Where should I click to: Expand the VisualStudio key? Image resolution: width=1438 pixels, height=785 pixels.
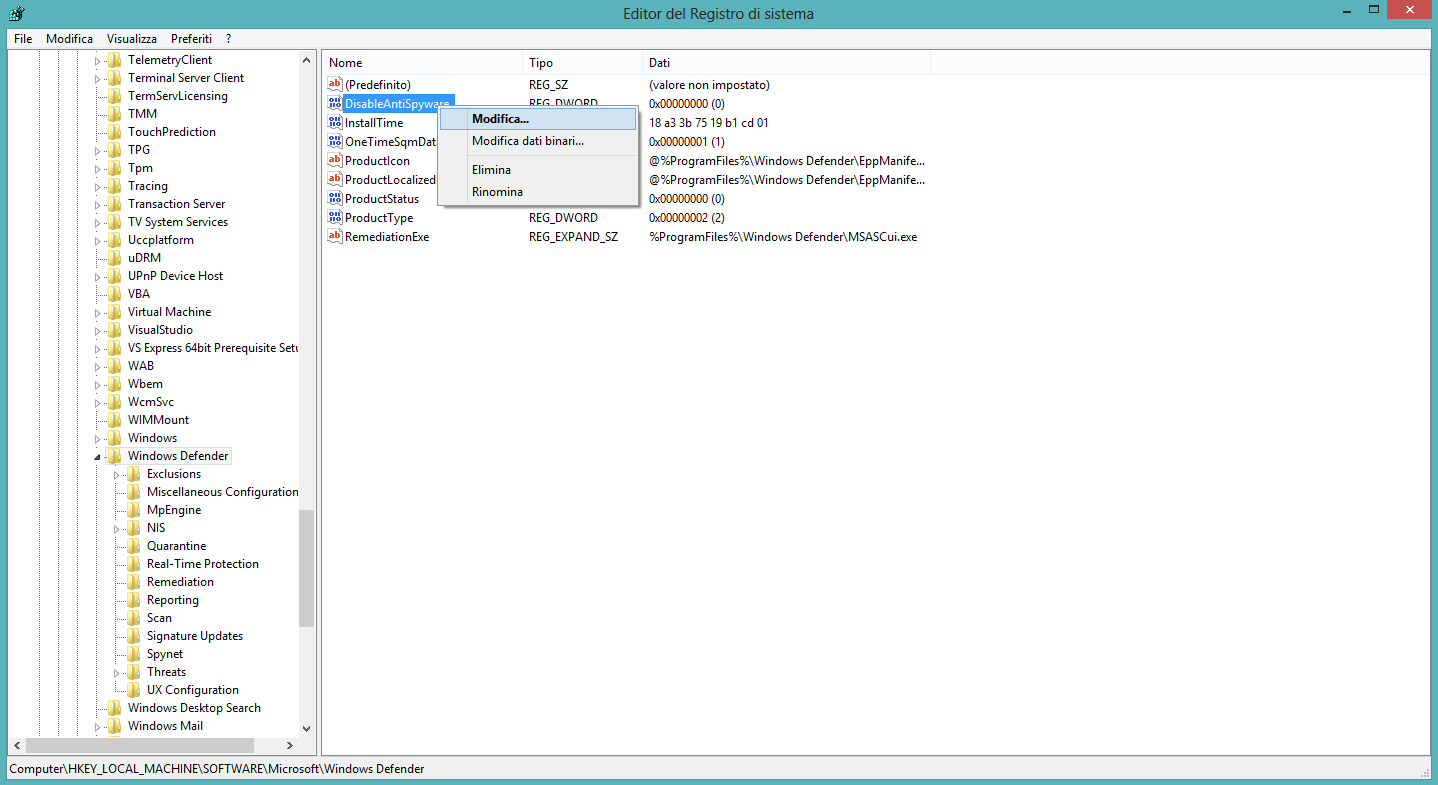coord(98,330)
